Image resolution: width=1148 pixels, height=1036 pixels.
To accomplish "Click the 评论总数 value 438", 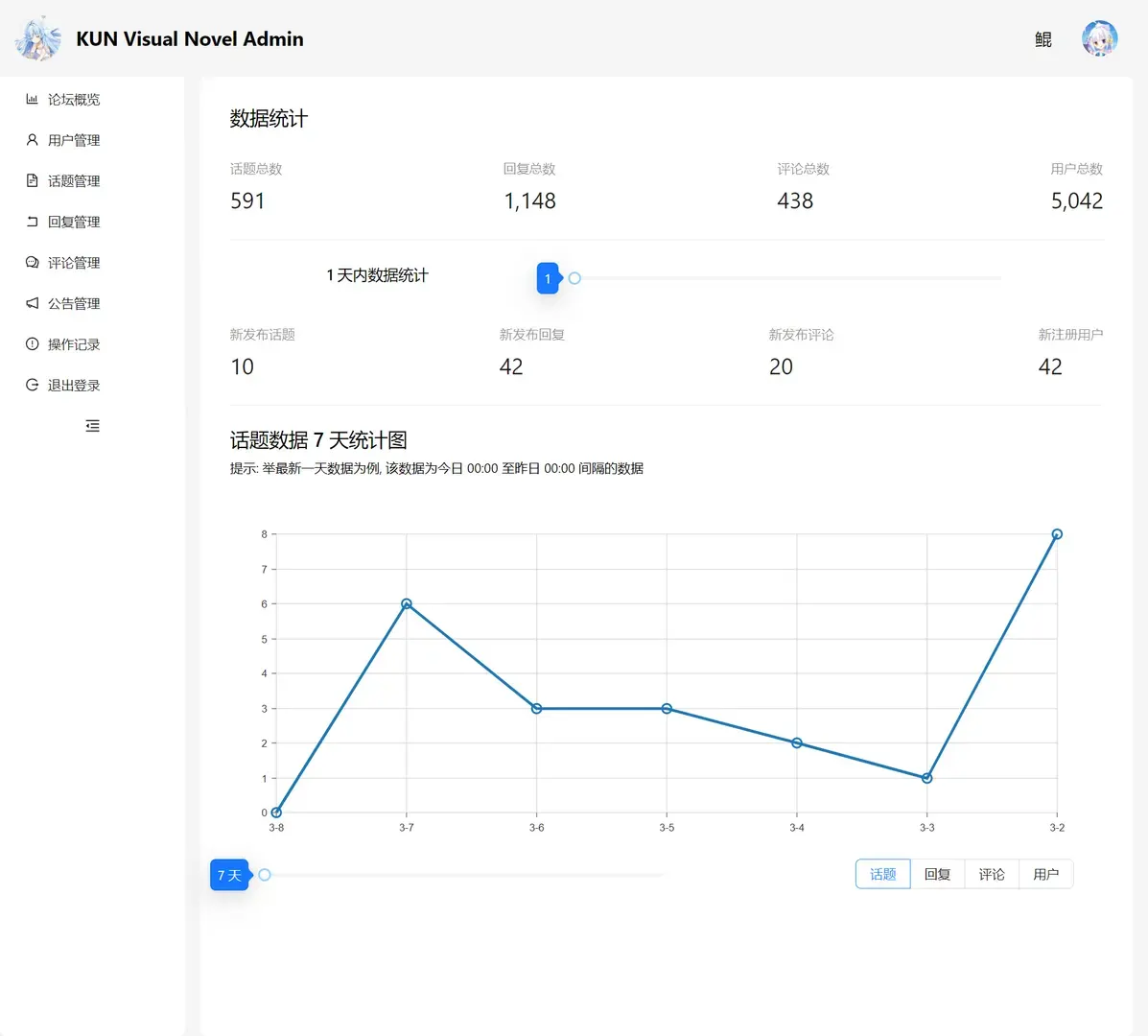I will [795, 200].
